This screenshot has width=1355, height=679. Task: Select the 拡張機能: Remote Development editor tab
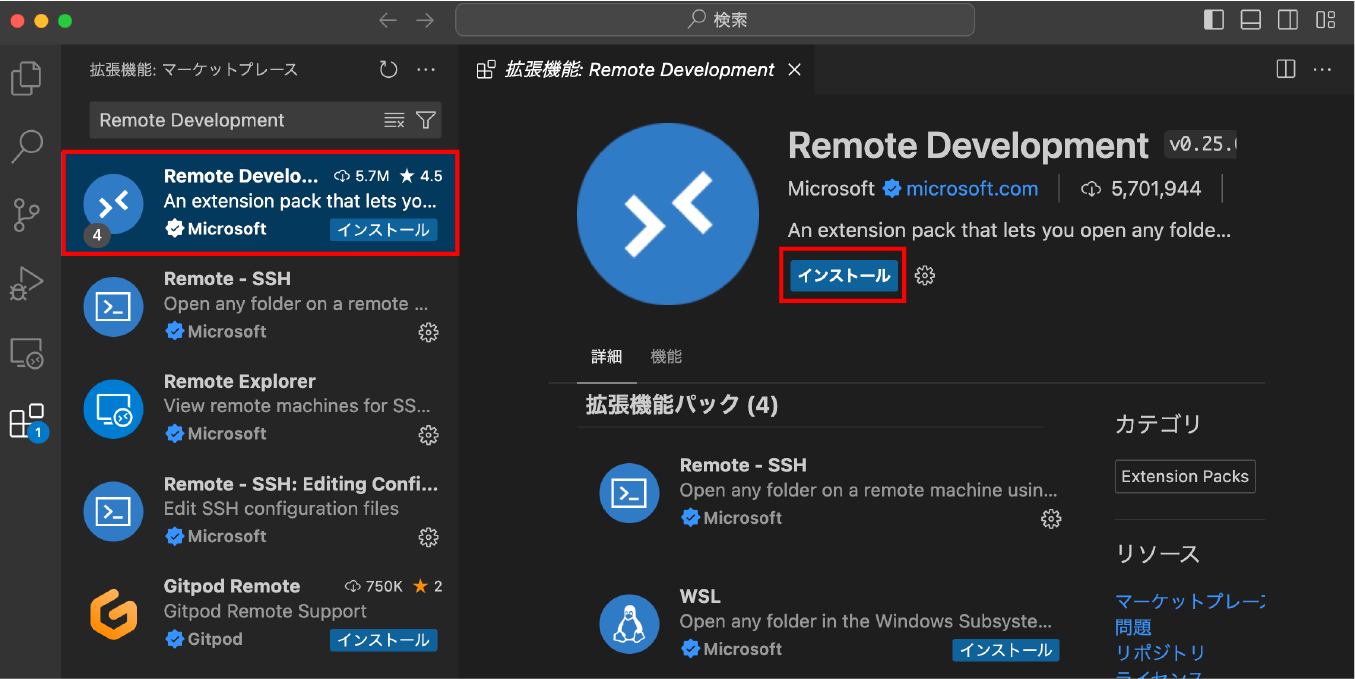point(639,69)
